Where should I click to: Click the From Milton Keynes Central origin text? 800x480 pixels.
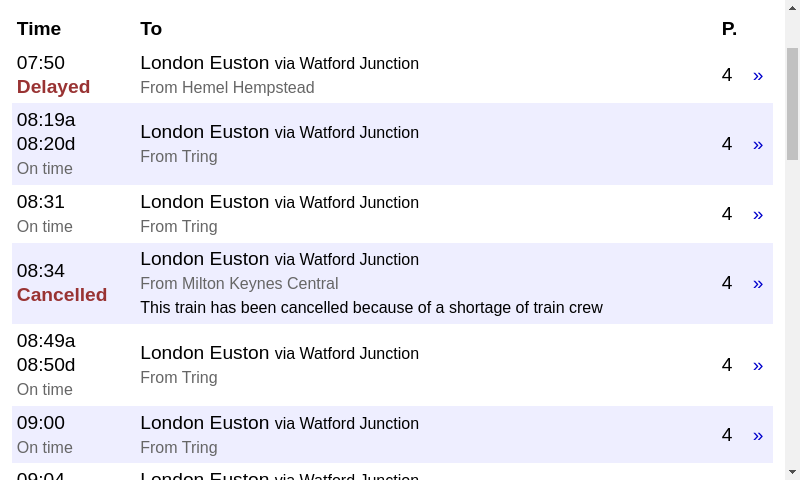tap(239, 283)
